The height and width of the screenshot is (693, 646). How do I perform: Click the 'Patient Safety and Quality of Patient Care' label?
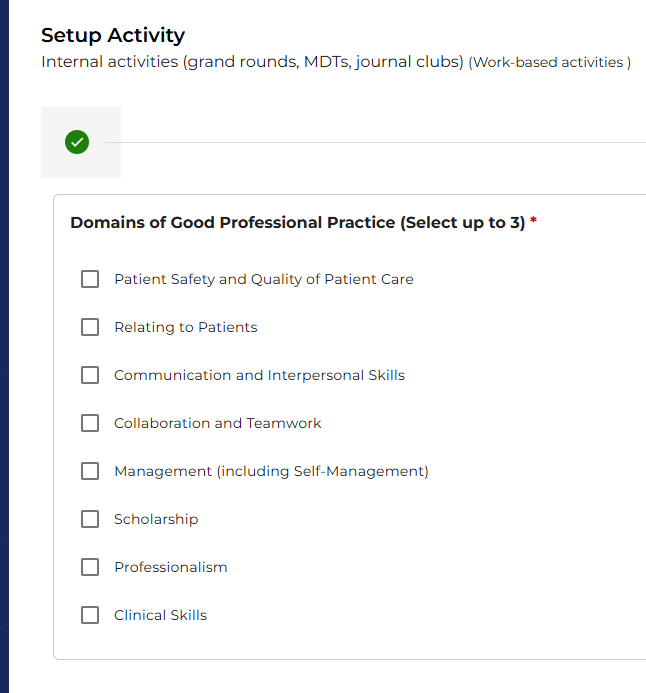[263, 279]
